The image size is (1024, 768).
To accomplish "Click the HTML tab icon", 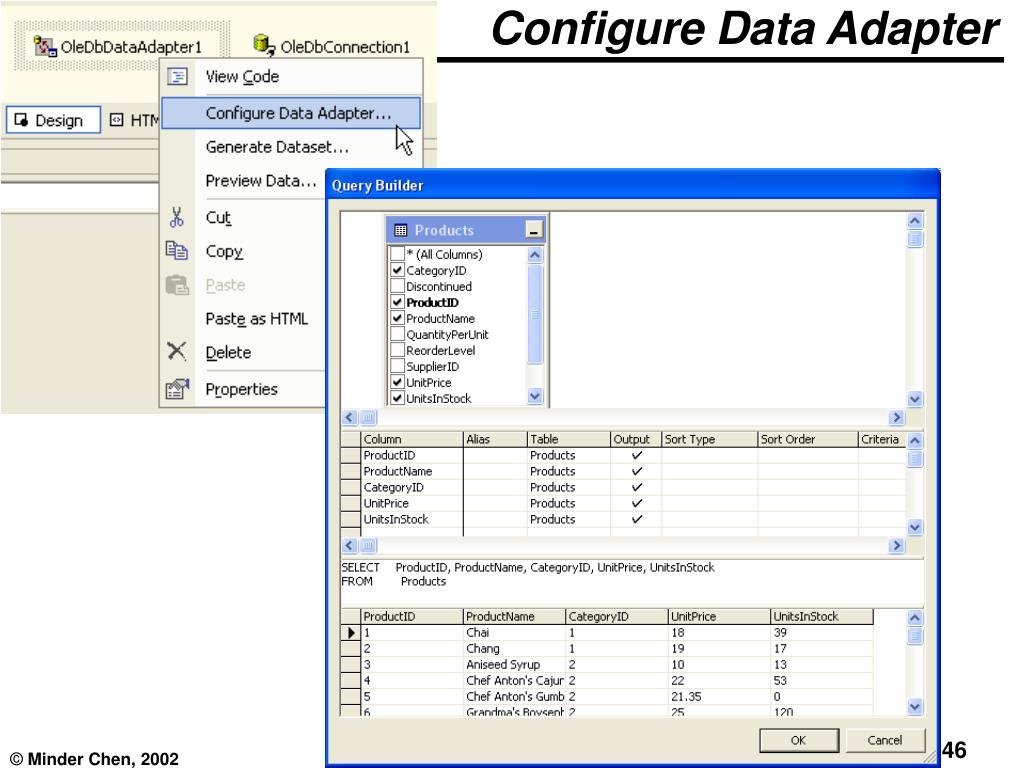I will [116, 120].
